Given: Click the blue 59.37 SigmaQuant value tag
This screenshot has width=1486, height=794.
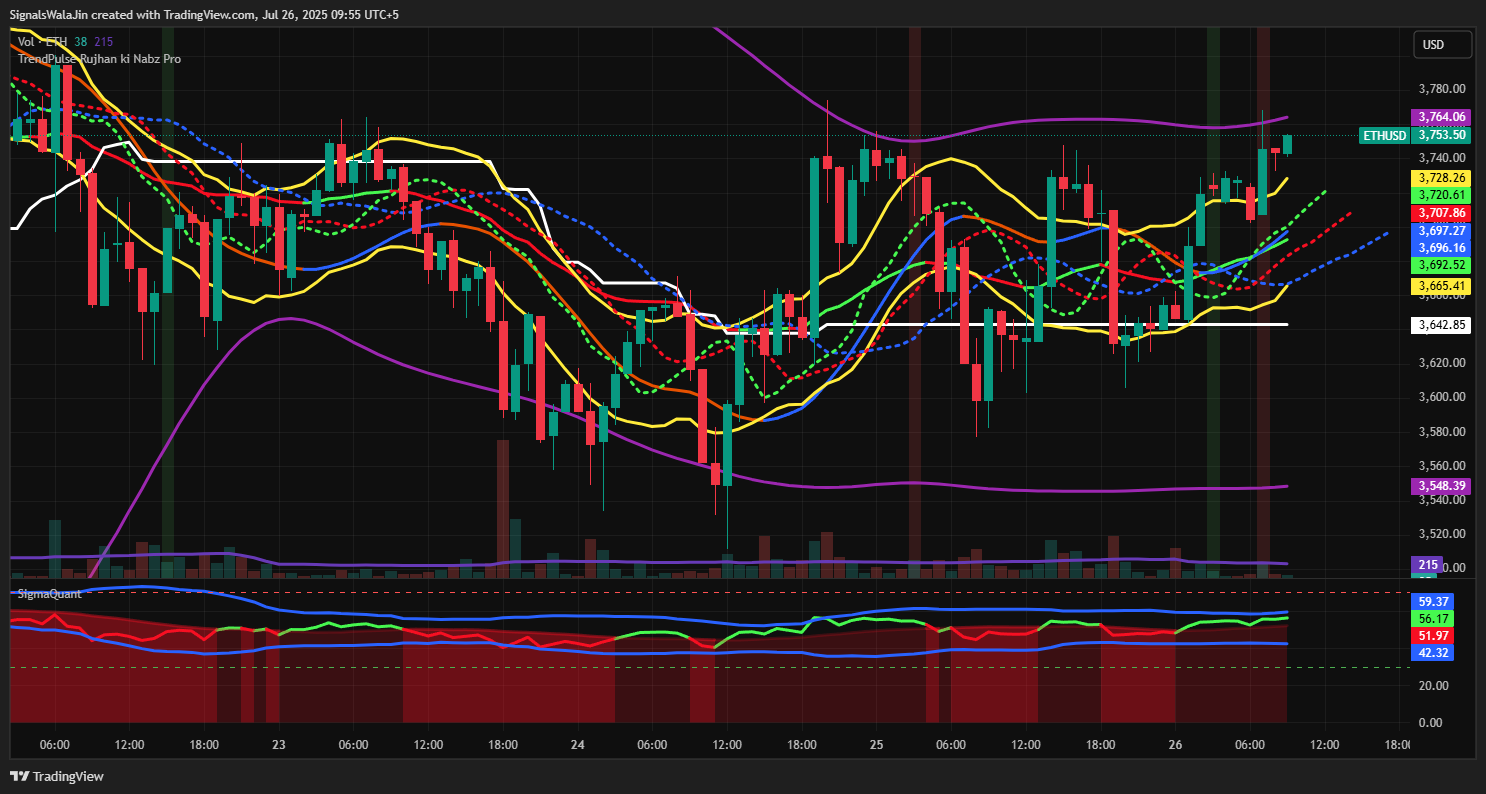Looking at the screenshot, I should (x=1434, y=602).
